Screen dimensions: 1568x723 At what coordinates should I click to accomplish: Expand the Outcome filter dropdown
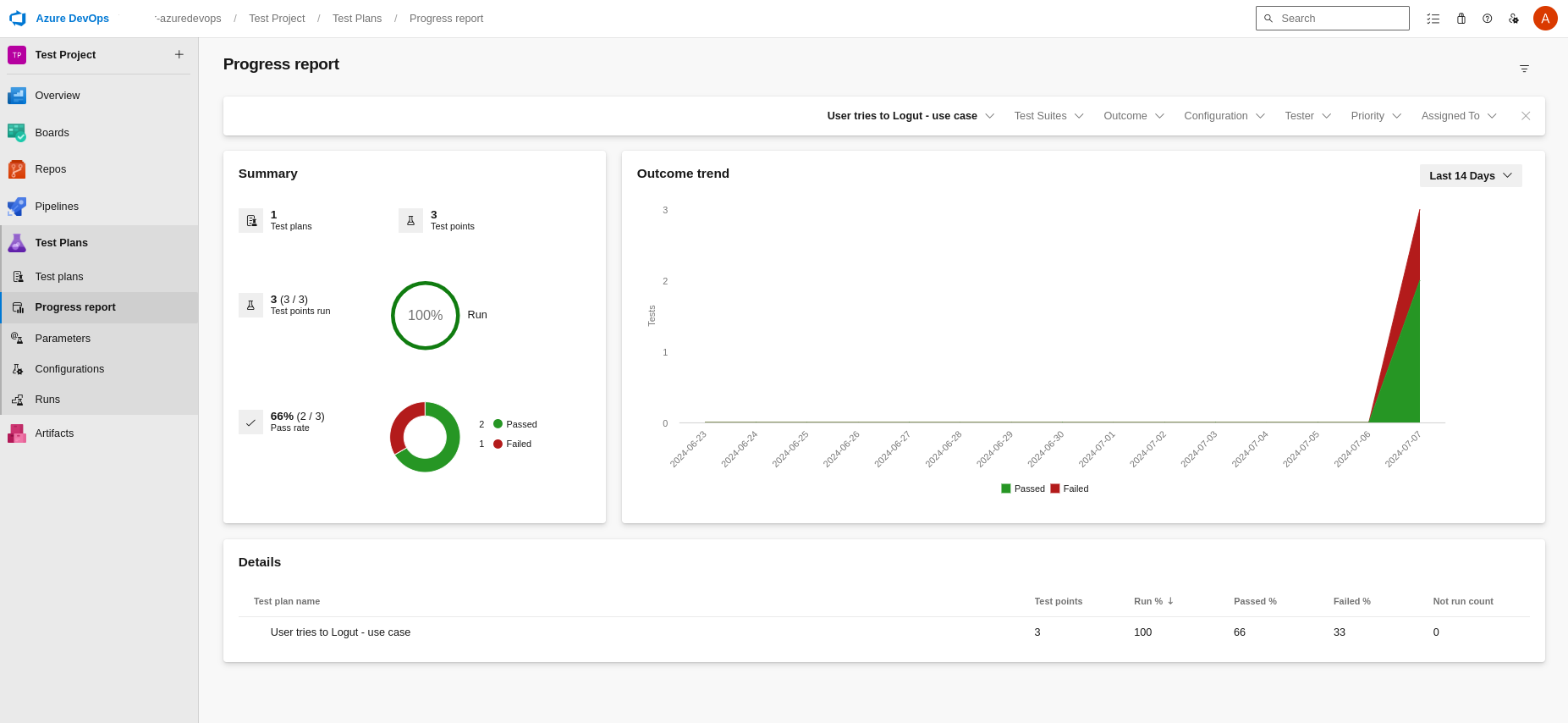pyautogui.click(x=1133, y=116)
